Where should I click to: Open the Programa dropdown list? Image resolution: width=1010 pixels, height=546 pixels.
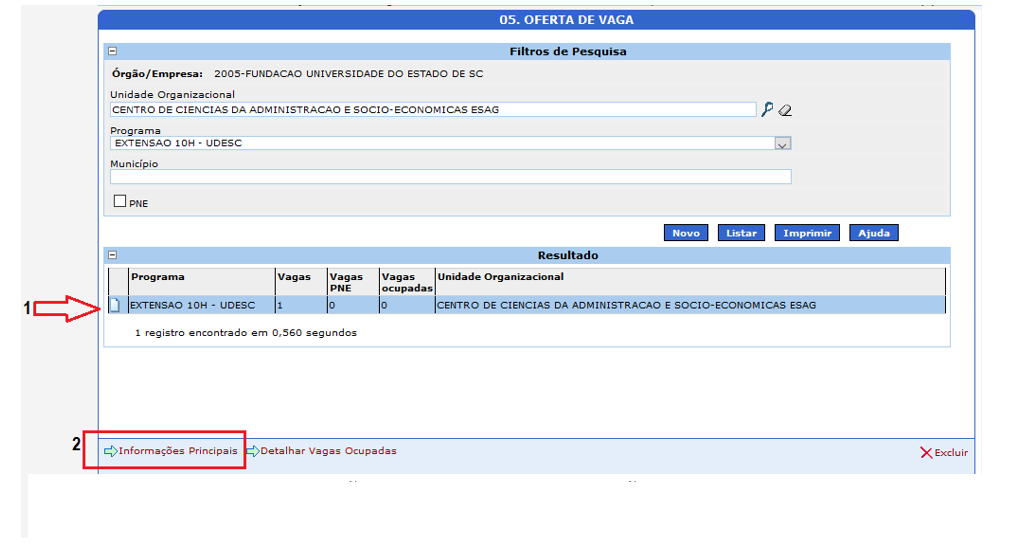pyautogui.click(x=783, y=144)
